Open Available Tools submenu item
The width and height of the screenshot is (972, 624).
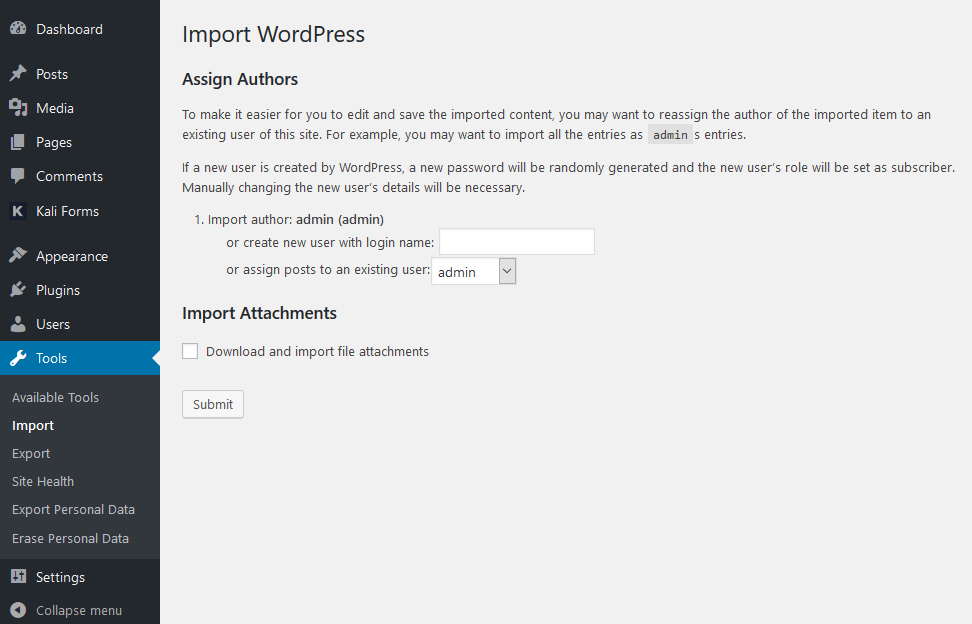point(55,397)
